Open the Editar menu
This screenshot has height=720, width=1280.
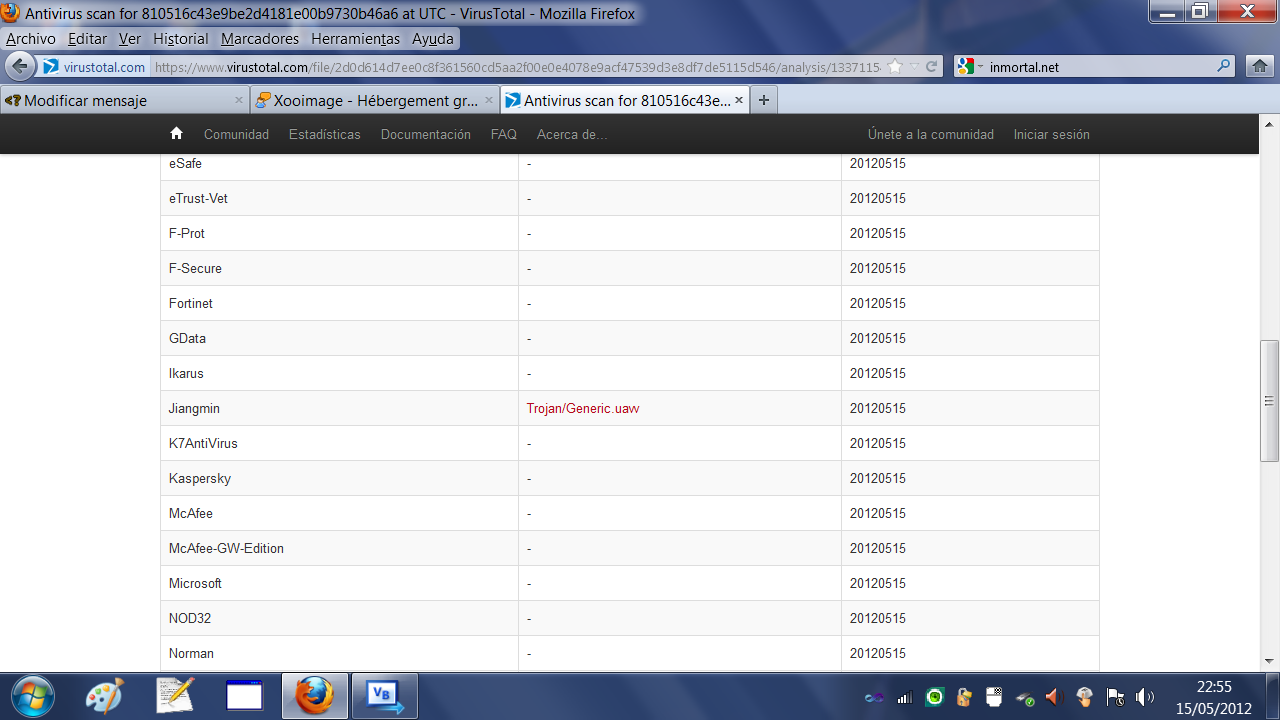87,39
